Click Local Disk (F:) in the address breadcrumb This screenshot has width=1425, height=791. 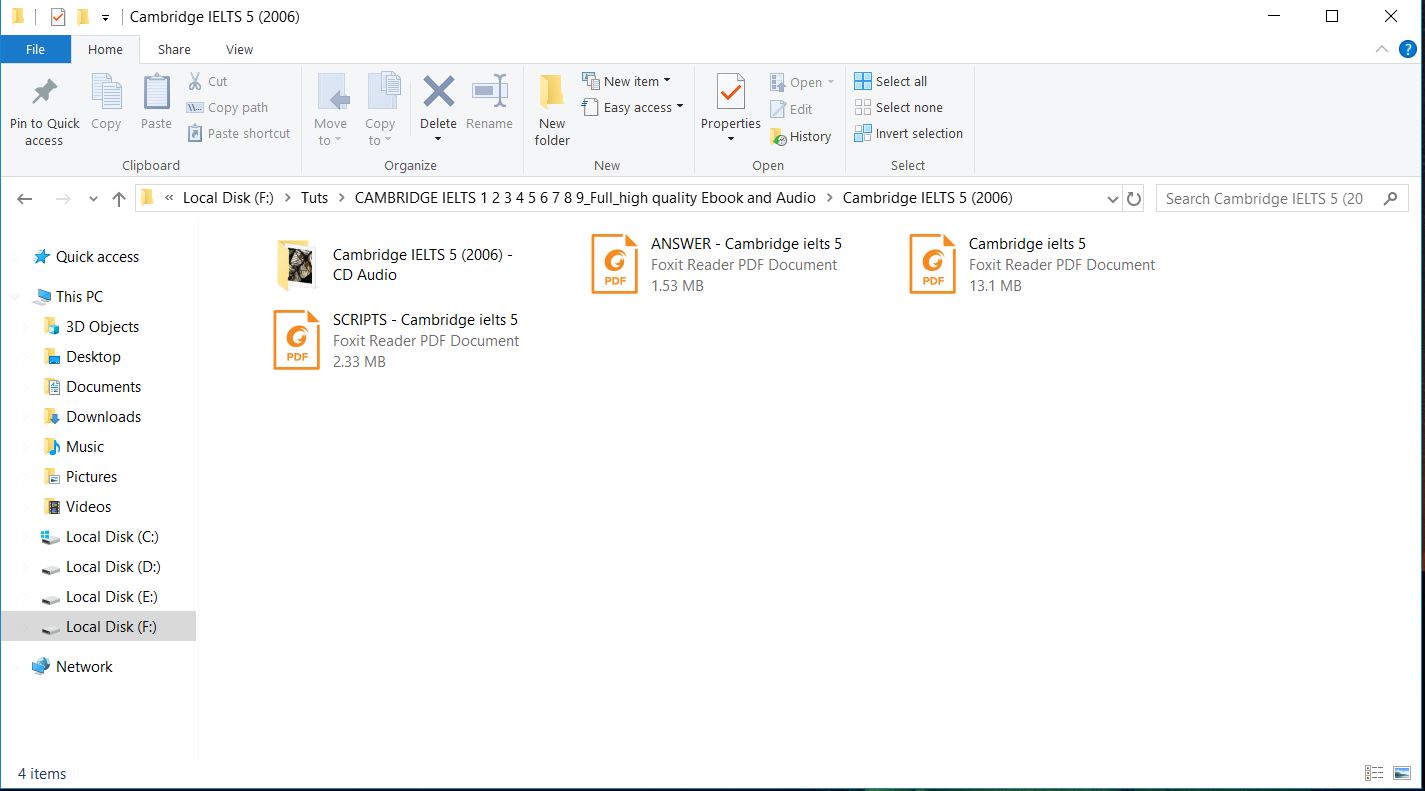(229, 198)
